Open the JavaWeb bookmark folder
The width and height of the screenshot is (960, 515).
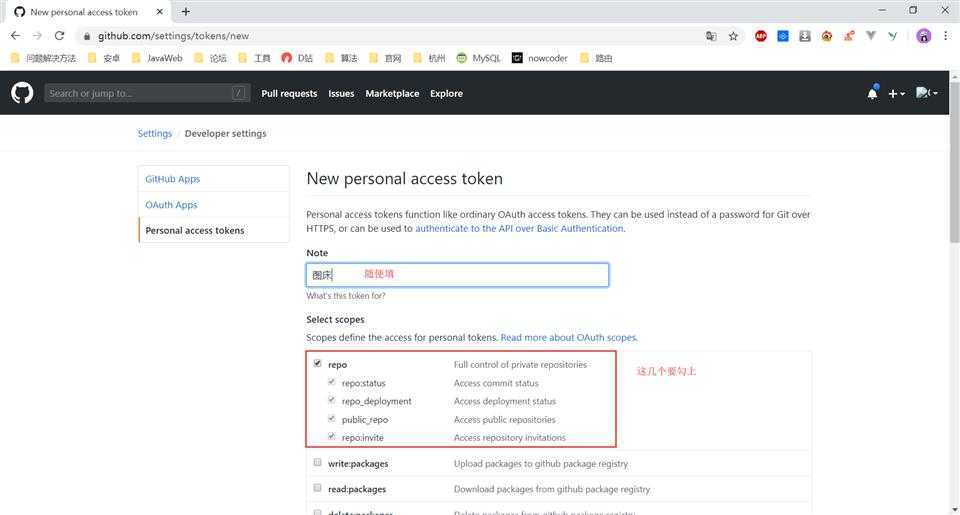[x=157, y=58]
